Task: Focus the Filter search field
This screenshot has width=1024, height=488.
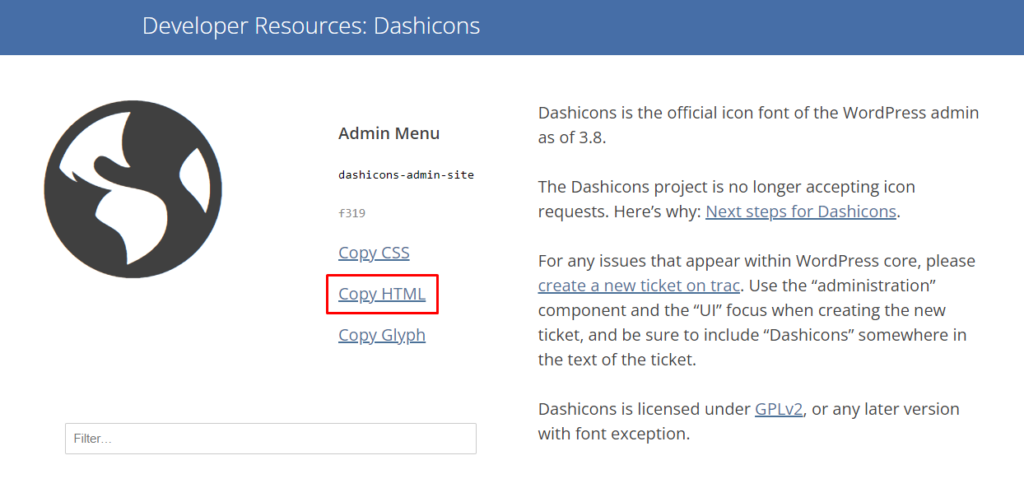Action: [270, 439]
